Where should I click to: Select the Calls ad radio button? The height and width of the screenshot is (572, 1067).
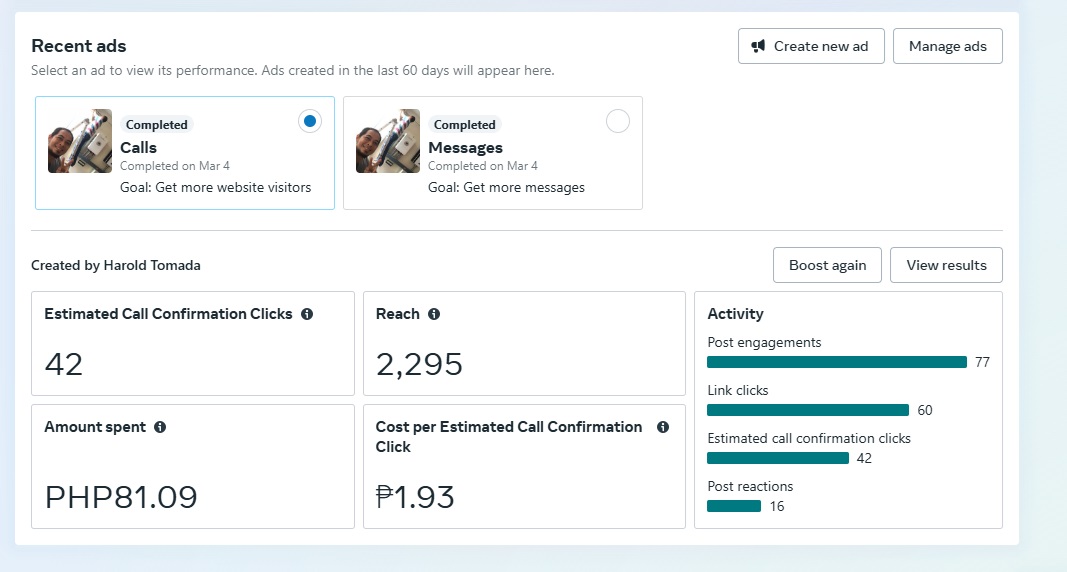point(310,121)
